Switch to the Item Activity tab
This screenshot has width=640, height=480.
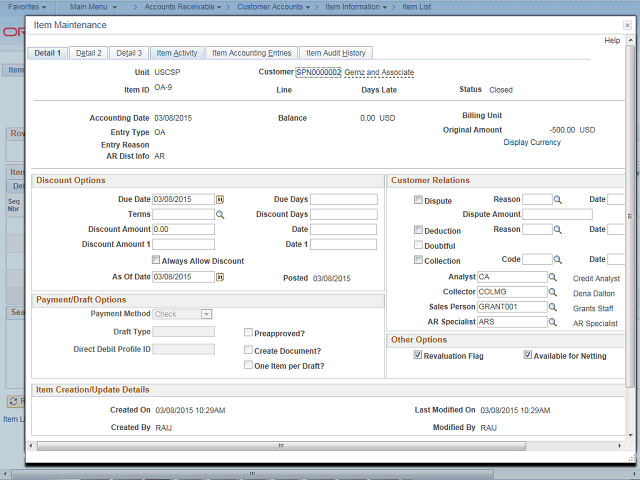pos(177,53)
